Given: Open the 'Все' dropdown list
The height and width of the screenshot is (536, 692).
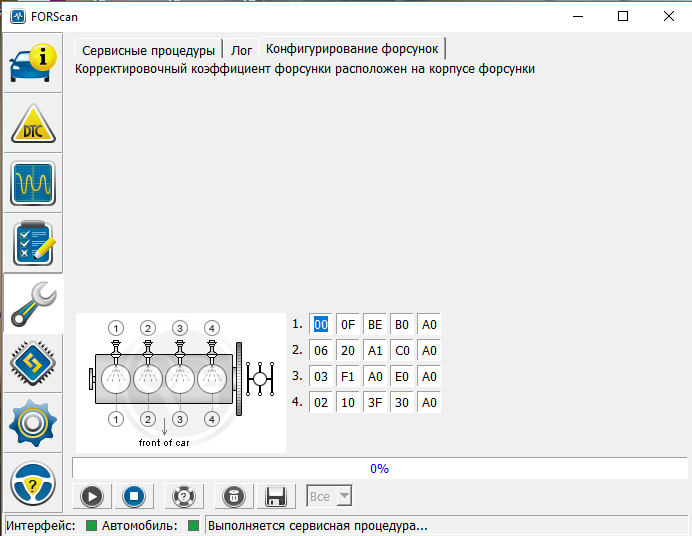Looking at the screenshot, I should tap(329, 496).
